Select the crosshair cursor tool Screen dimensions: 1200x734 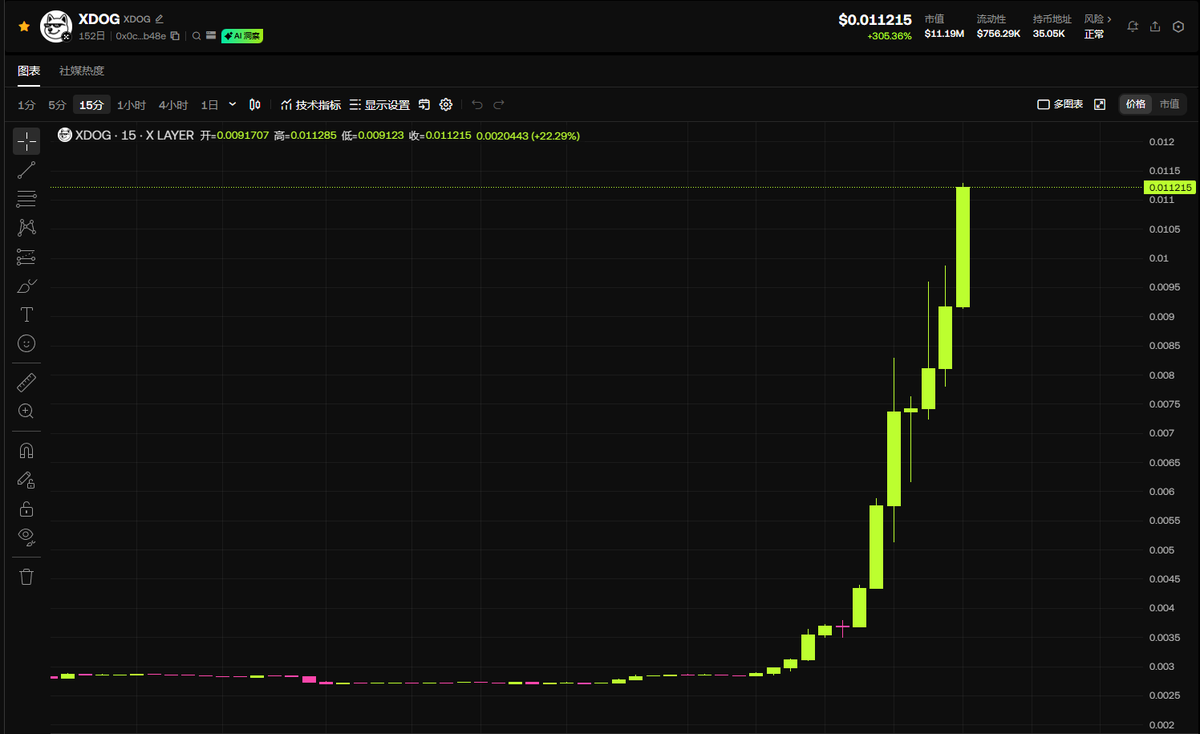tap(27, 141)
